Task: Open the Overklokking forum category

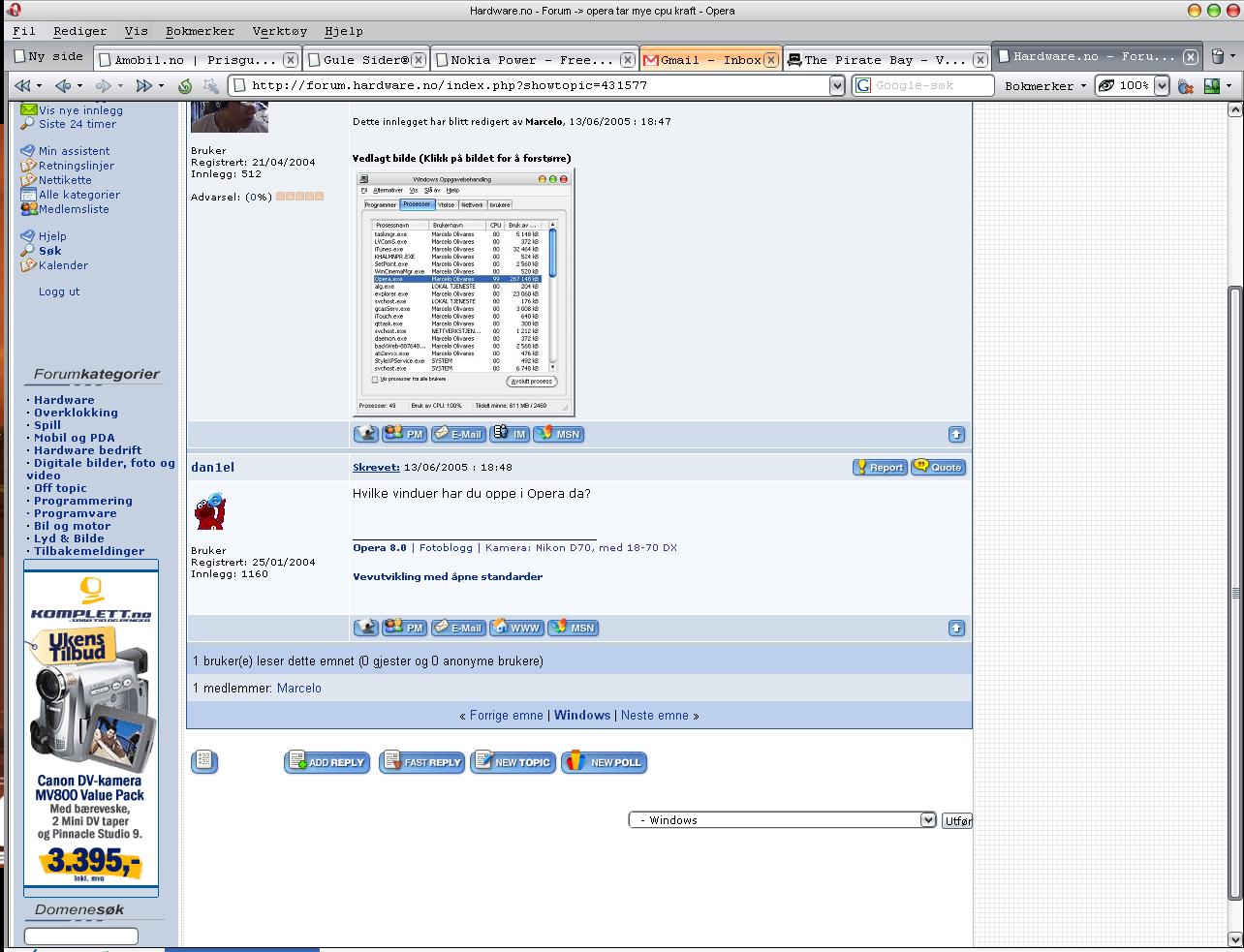Action: point(76,413)
